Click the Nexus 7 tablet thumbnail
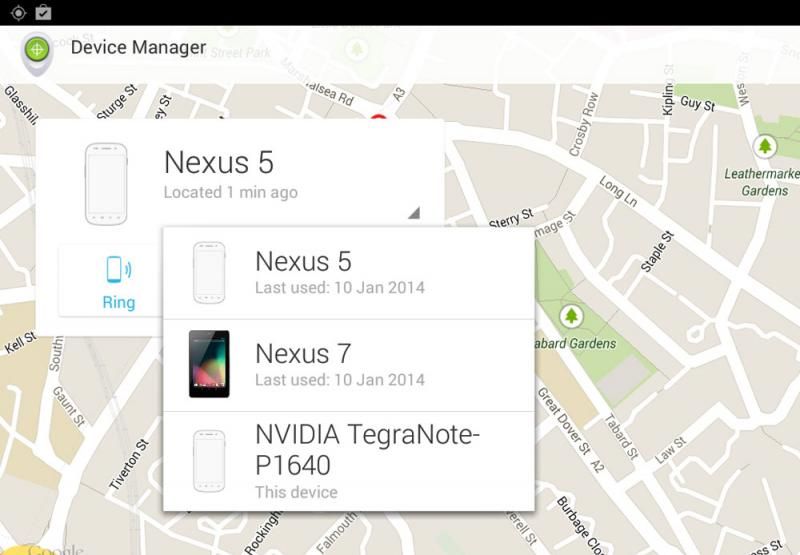Image resolution: width=800 pixels, height=555 pixels. pyautogui.click(x=209, y=364)
